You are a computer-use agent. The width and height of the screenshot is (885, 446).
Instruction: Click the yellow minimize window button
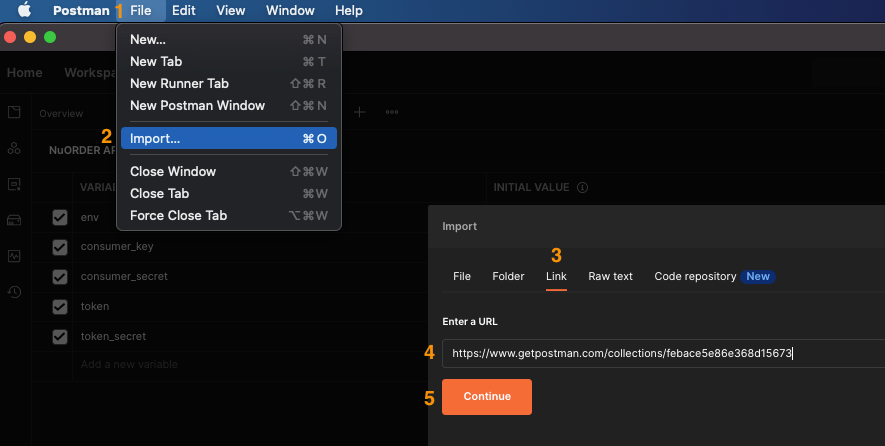[30, 37]
